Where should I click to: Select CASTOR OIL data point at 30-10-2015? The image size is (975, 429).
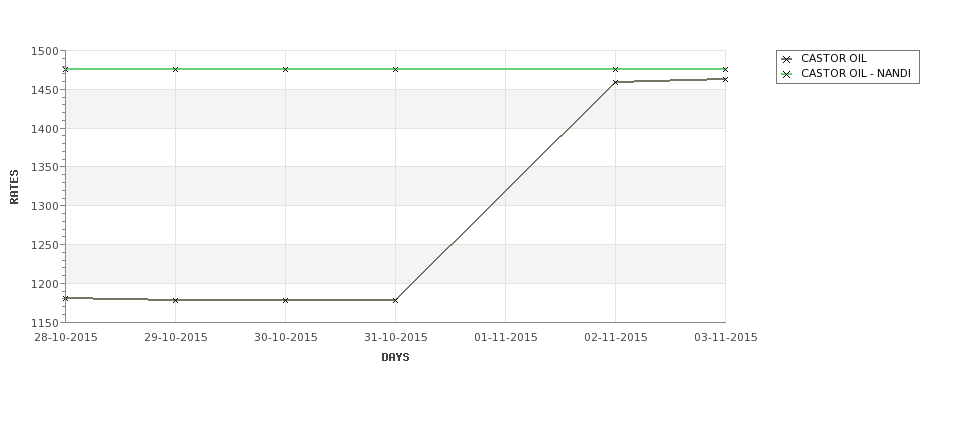pyautogui.click(x=285, y=300)
